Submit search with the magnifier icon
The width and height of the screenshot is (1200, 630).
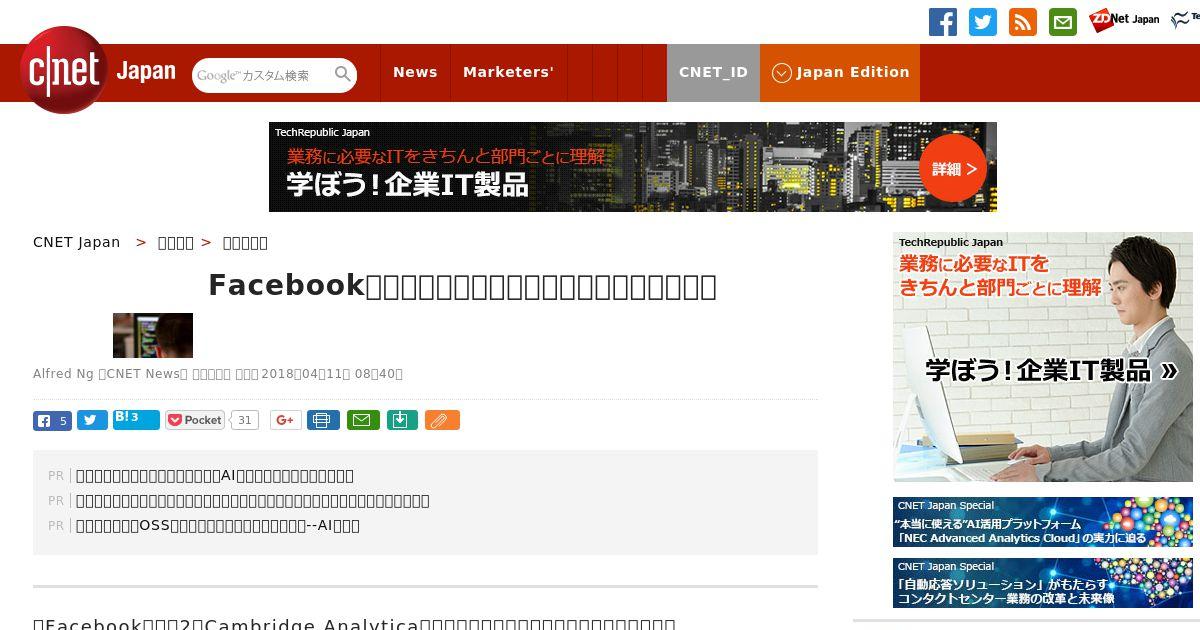tap(343, 74)
